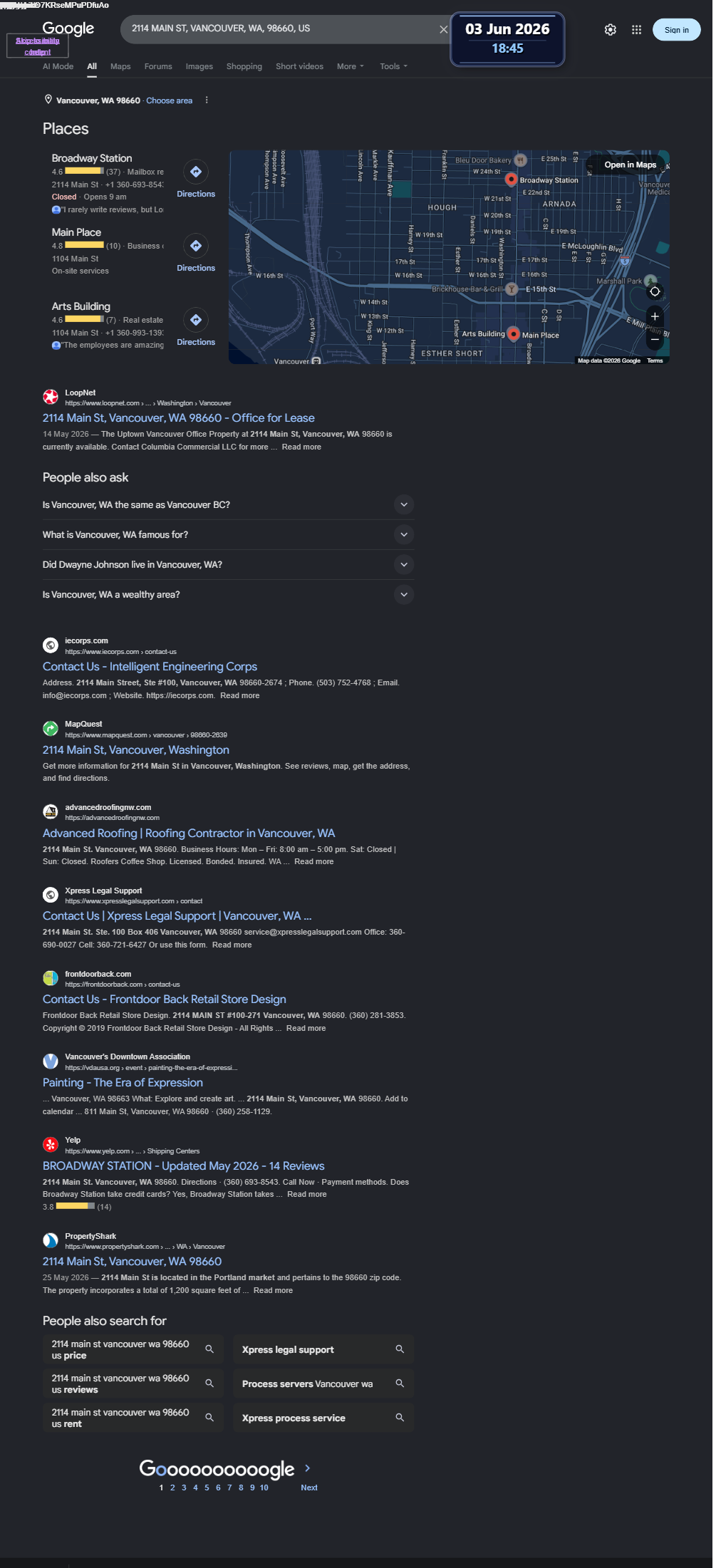Clear the search box text

(443, 29)
